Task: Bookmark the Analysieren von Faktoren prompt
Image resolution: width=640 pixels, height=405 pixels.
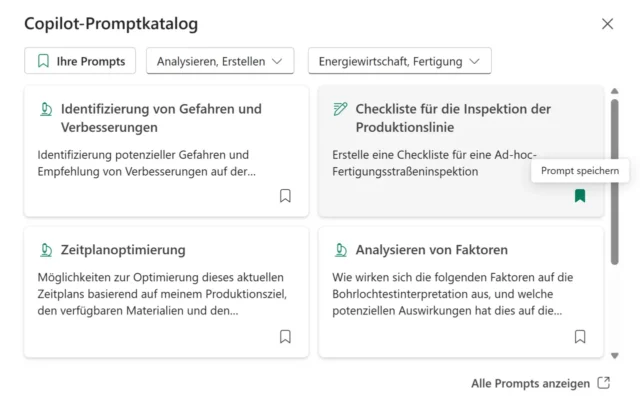Action: coord(580,337)
